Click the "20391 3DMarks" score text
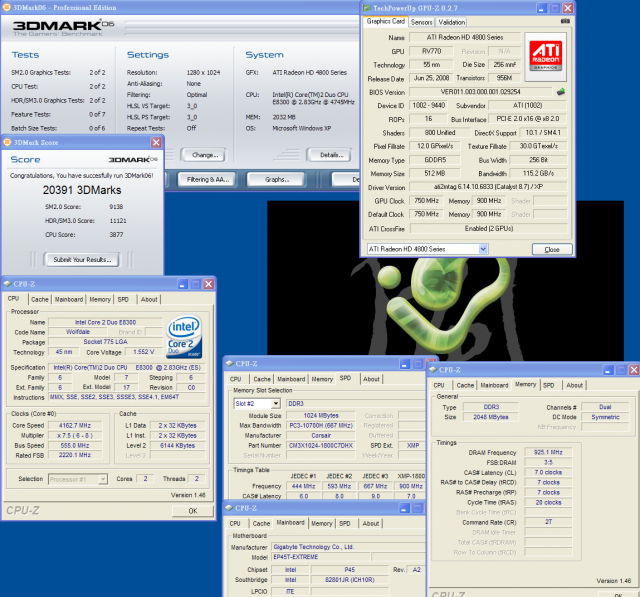Screen dimensions: 640x597 [82, 190]
